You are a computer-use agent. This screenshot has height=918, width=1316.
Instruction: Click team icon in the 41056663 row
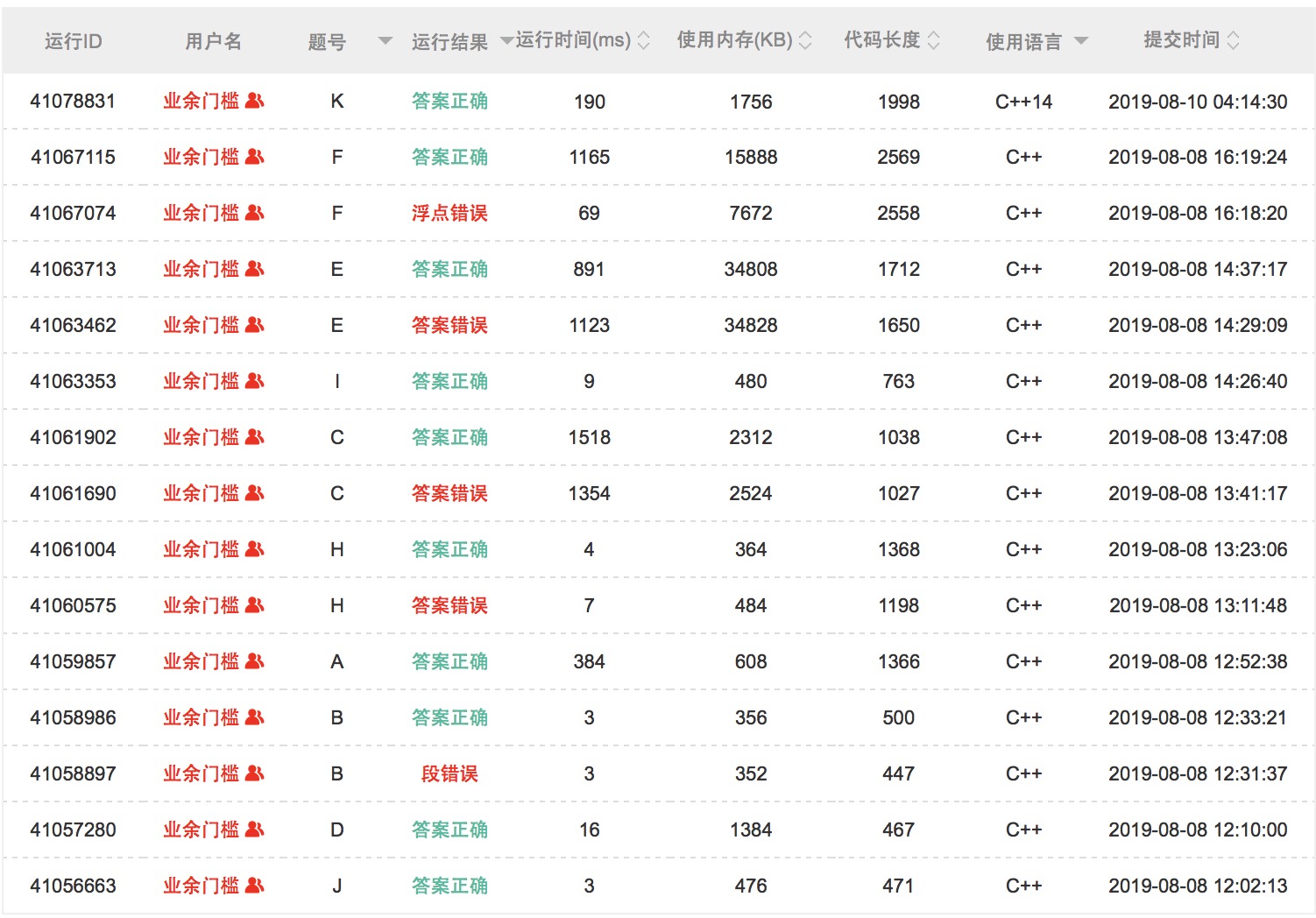click(255, 886)
